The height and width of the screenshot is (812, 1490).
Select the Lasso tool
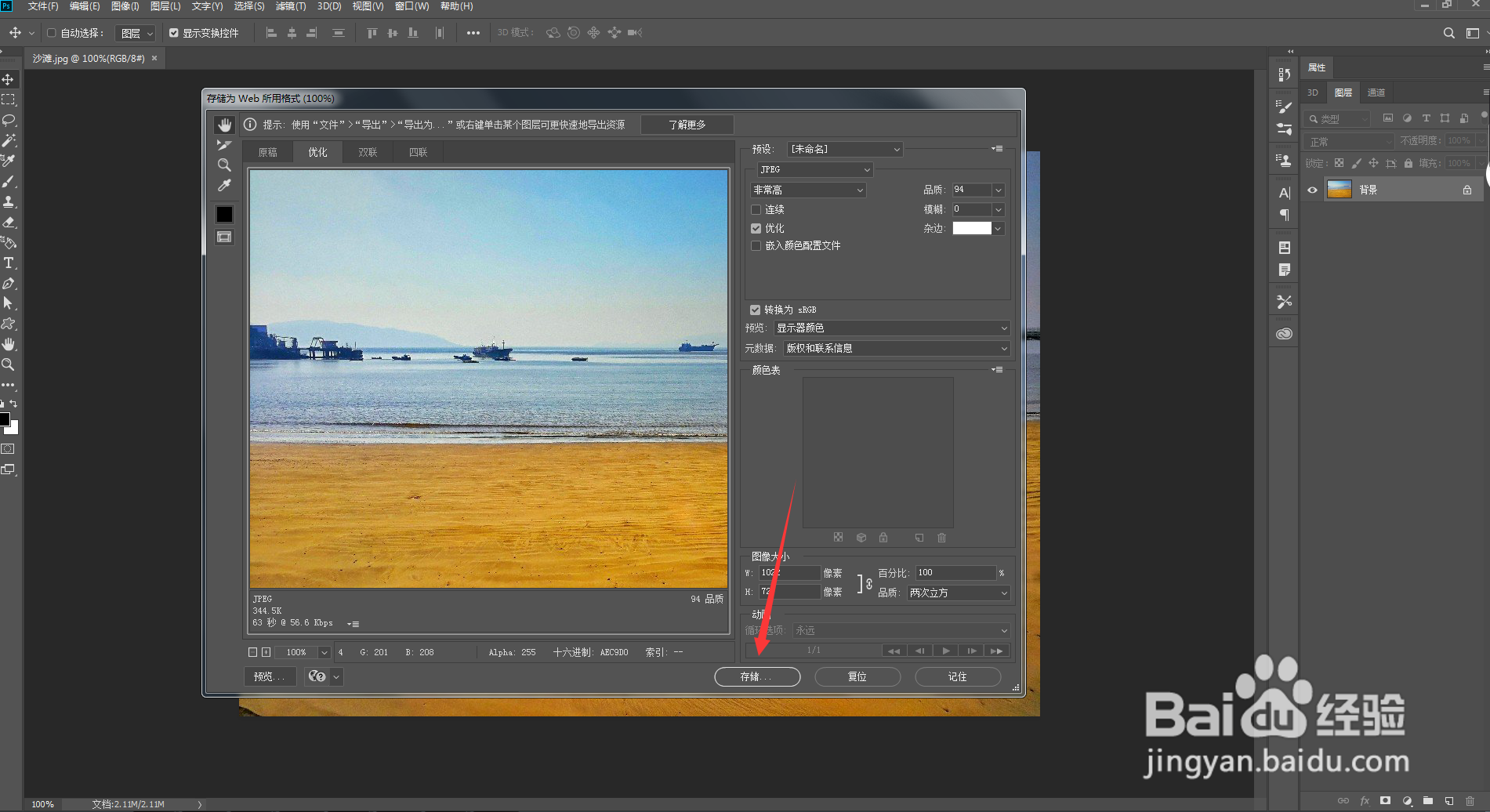[x=9, y=120]
